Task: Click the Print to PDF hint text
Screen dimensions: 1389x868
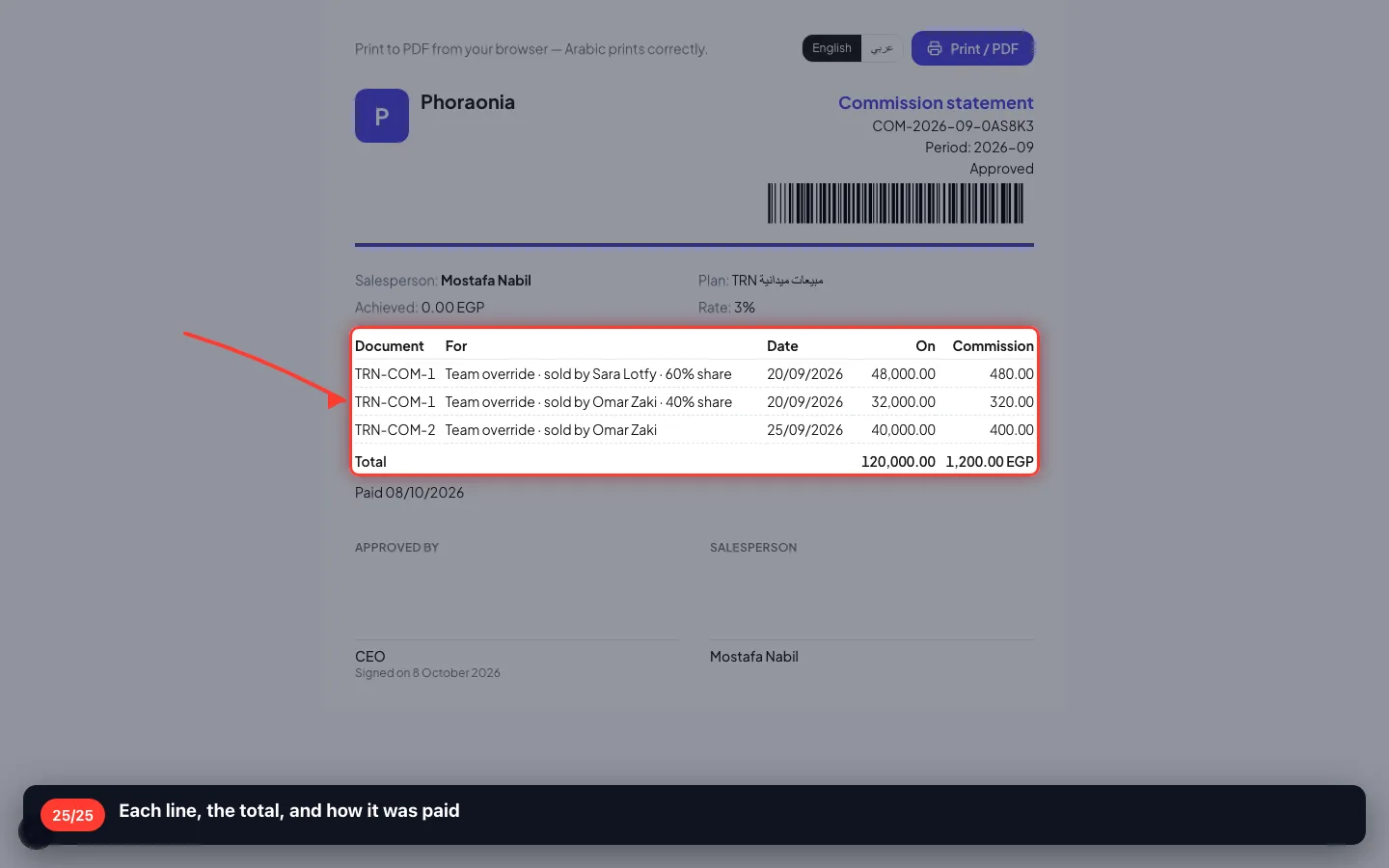Action: pyautogui.click(x=531, y=49)
